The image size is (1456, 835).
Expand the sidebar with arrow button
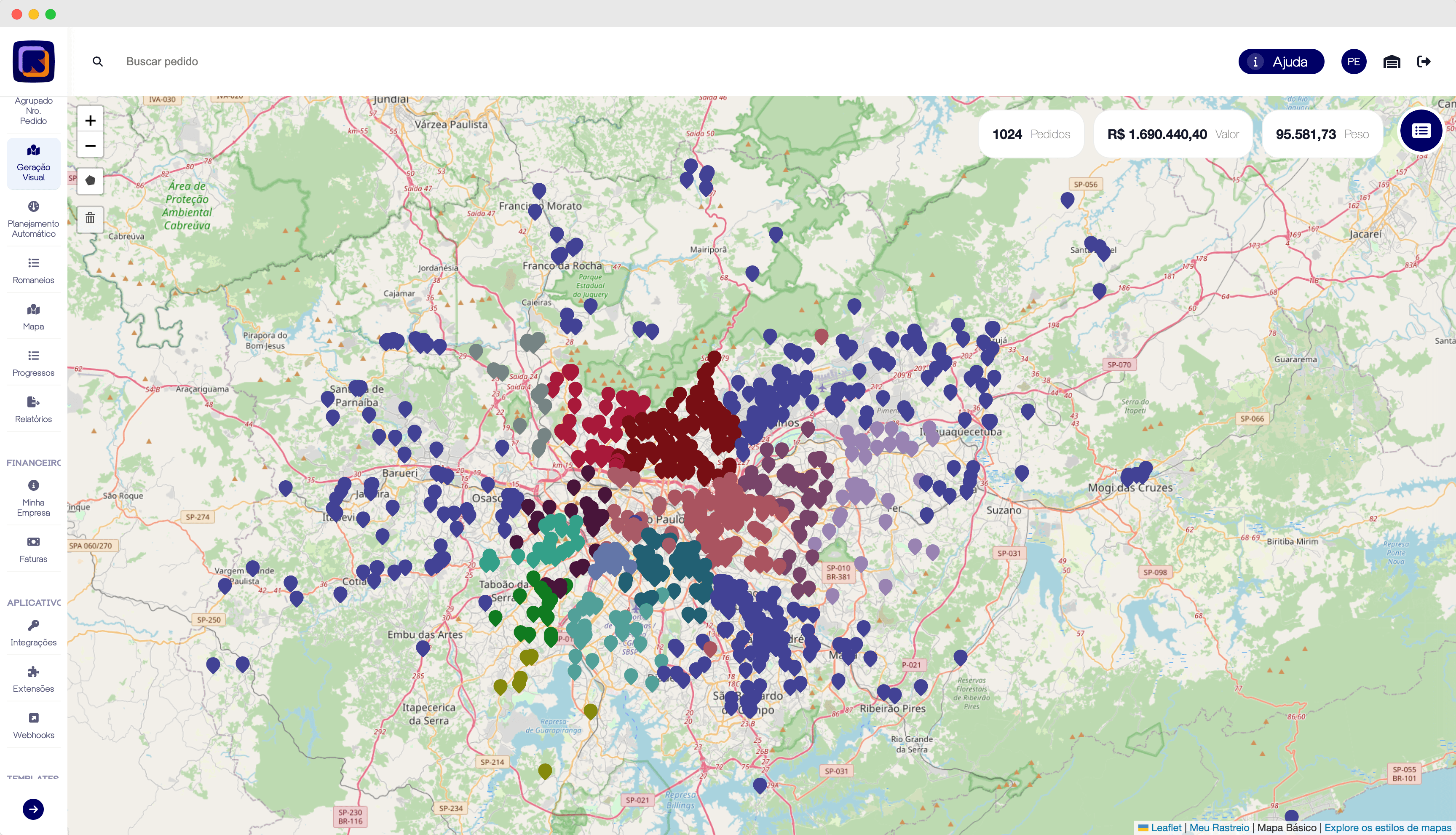(x=33, y=809)
